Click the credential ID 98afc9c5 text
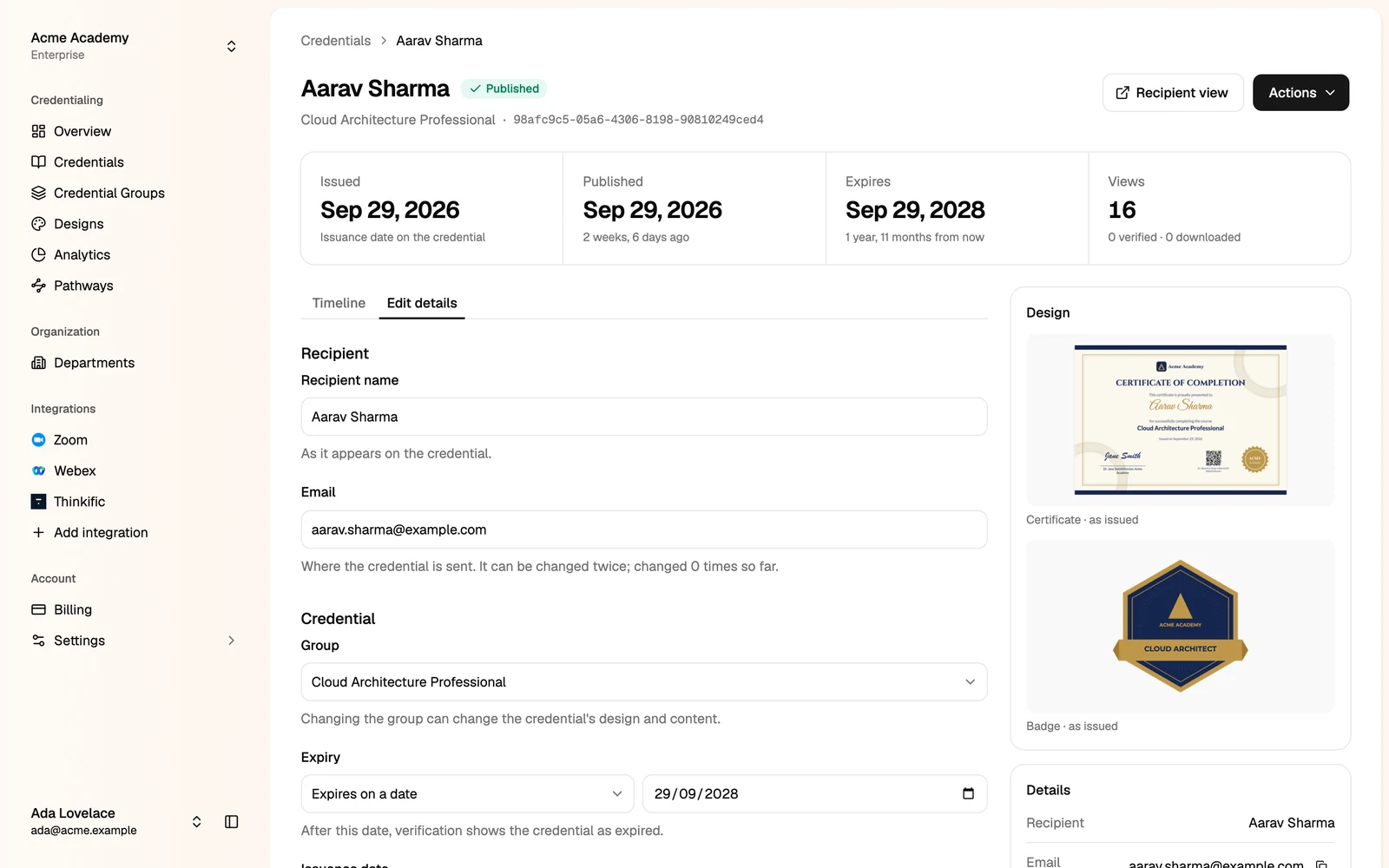Image resolution: width=1389 pixels, height=868 pixels. (x=638, y=120)
